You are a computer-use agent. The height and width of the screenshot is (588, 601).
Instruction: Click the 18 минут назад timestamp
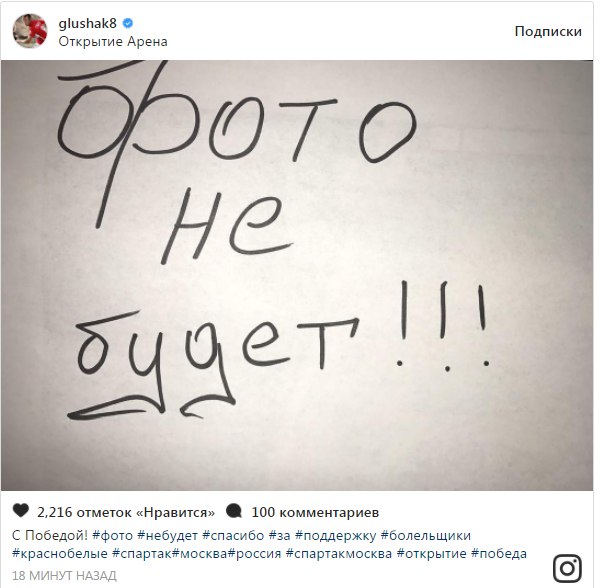tap(64, 575)
